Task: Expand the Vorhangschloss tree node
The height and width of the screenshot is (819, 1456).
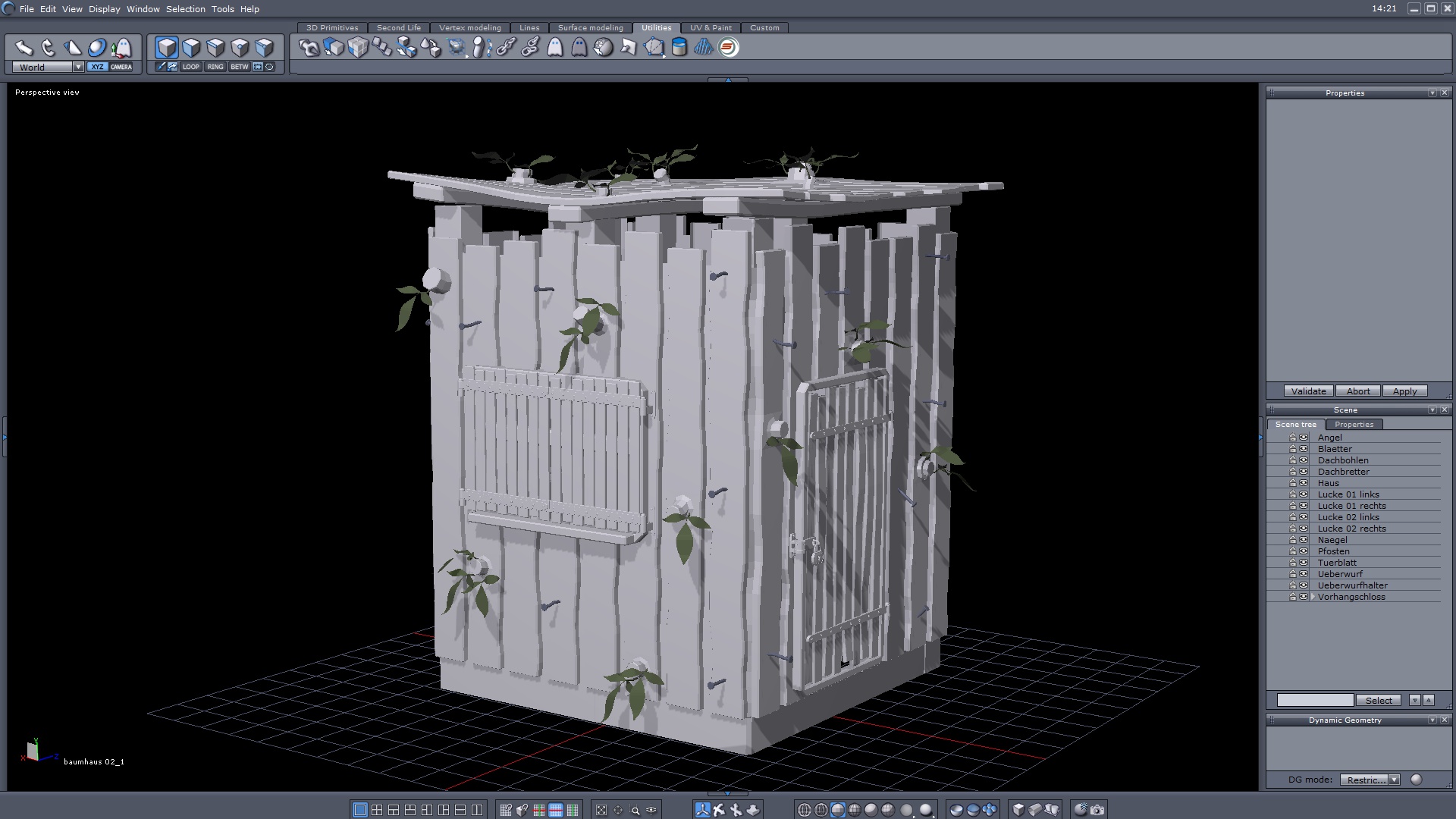Action: [x=1313, y=597]
